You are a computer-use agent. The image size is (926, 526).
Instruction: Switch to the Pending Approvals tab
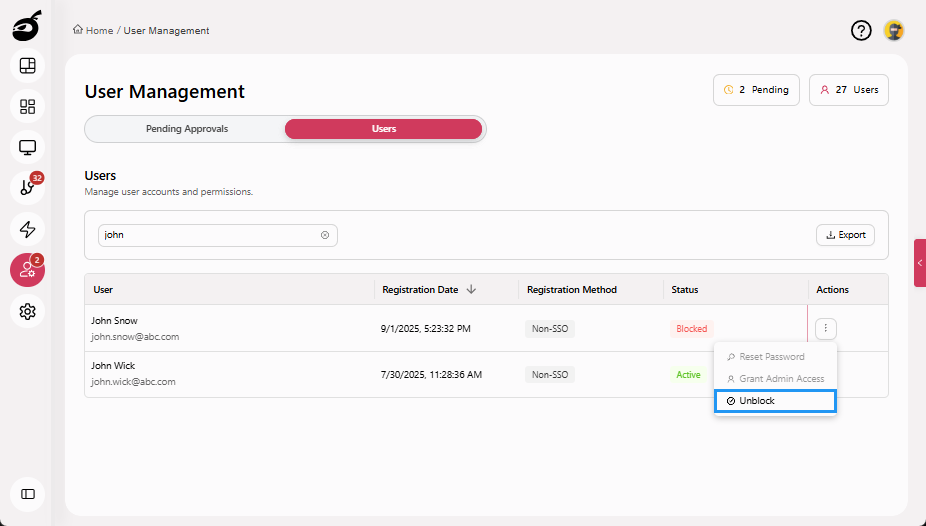(x=187, y=129)
